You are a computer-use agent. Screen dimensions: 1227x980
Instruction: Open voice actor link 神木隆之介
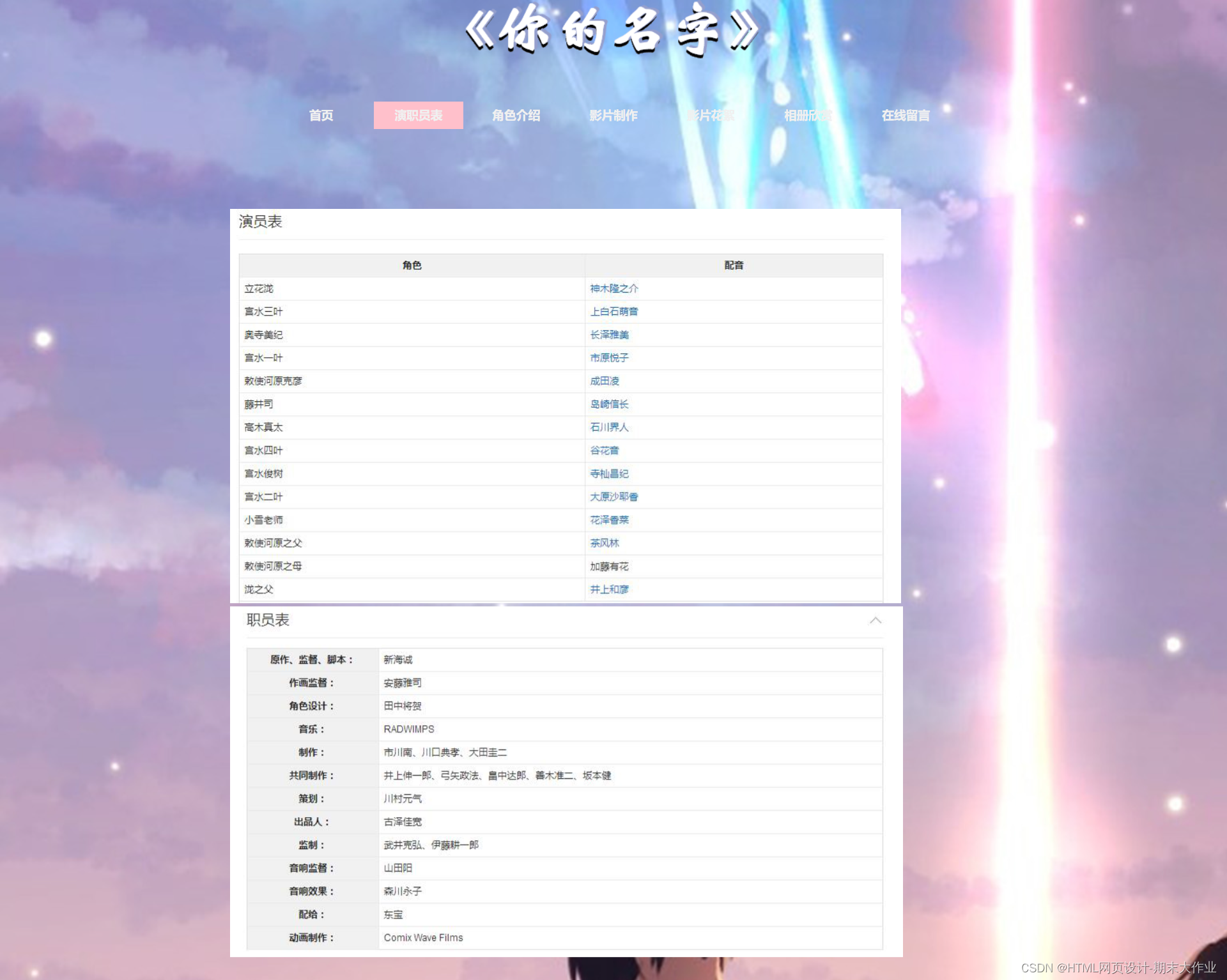pyautogui.click(x=613, y=289)
